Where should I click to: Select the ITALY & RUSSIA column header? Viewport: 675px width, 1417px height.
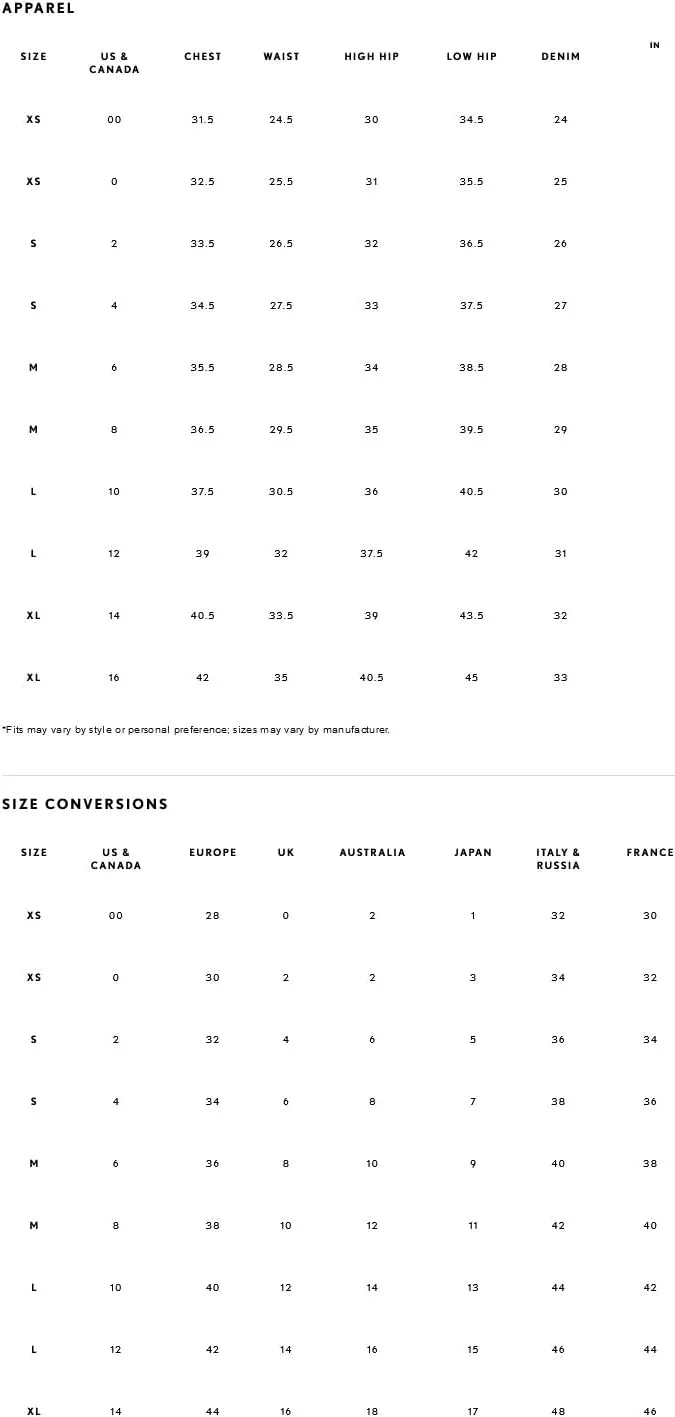[558, 859]
